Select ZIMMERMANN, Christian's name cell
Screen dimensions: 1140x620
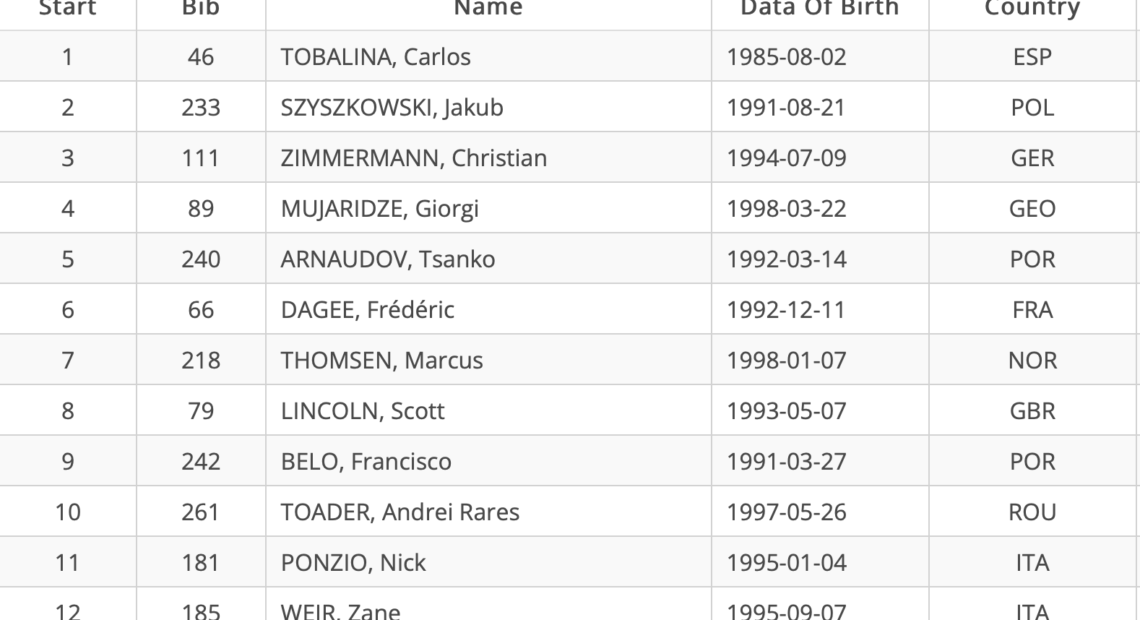coord(413,159)
